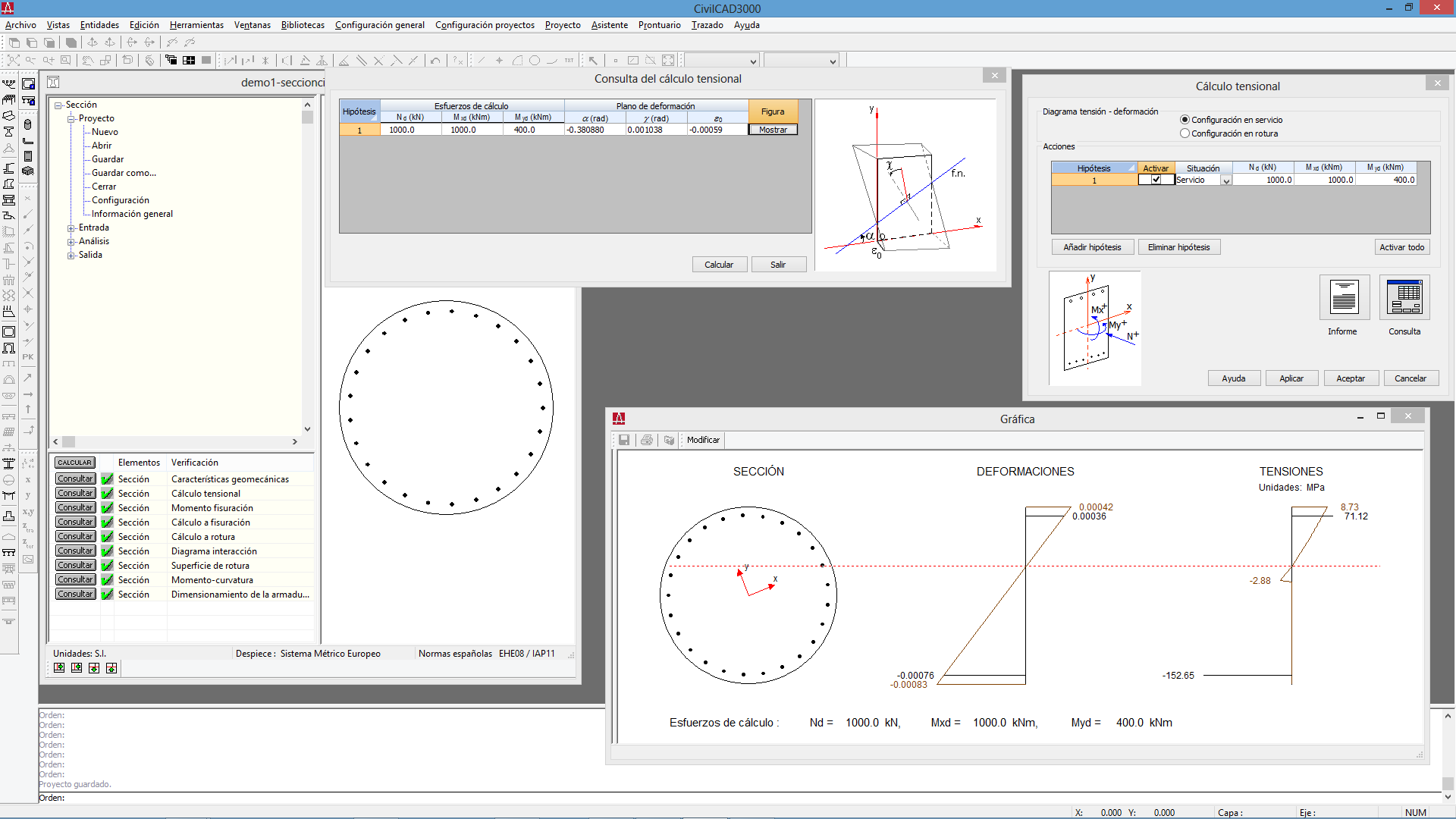1456x819 pixels.
Task: Click the Orden command input field
Action: pyautogui.click(x=455, y=798)
